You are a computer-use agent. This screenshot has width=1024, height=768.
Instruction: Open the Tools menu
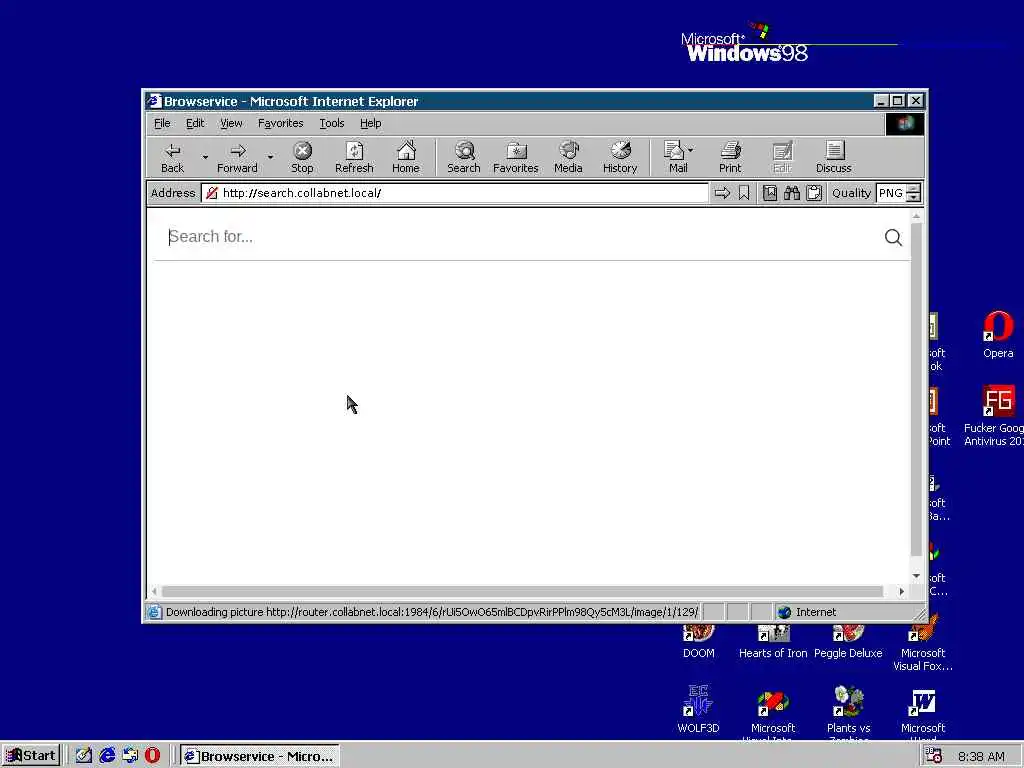(331, 123)
